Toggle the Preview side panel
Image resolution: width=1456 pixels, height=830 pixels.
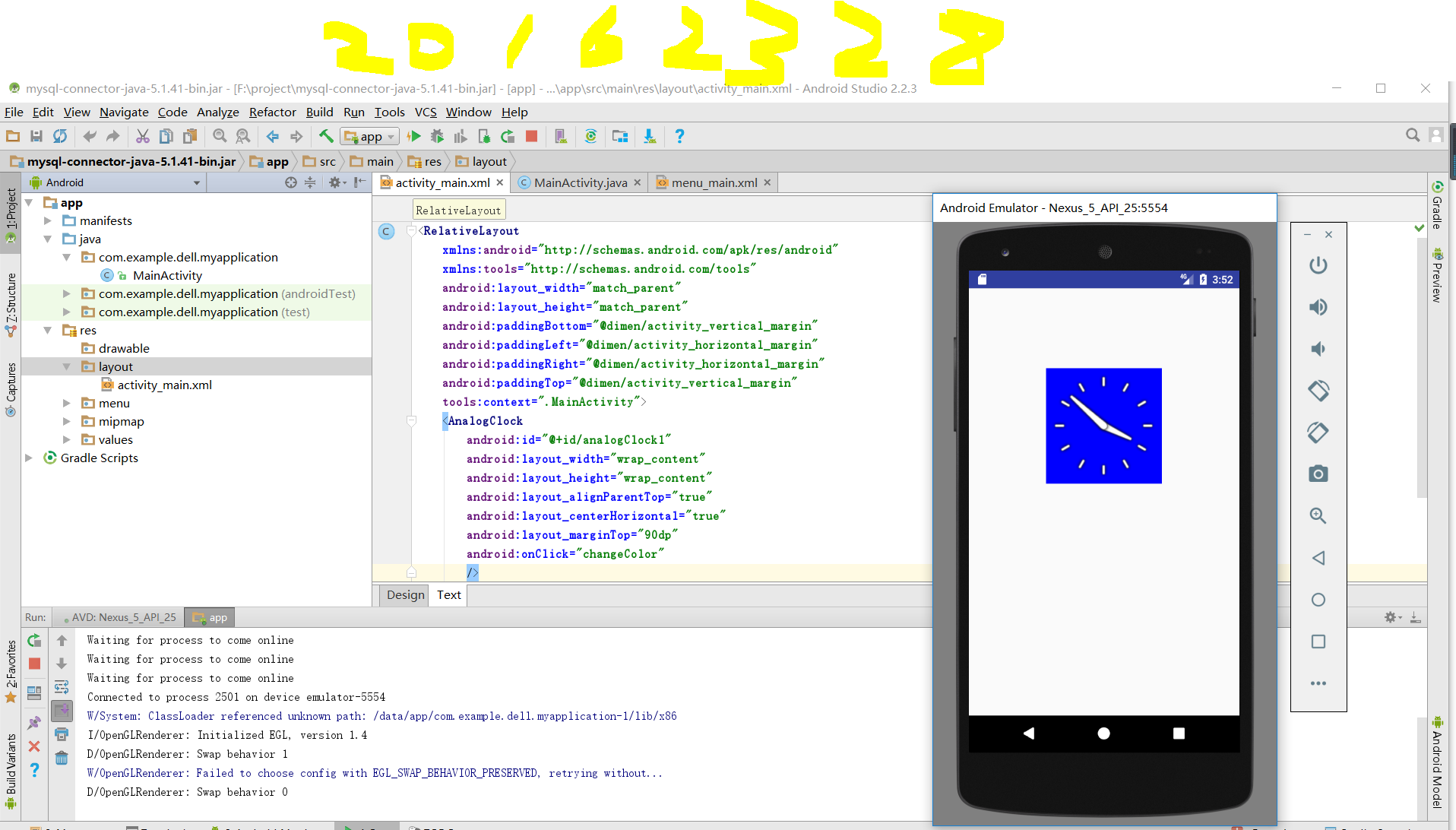pyautogui.click(x=1437, y=274)
